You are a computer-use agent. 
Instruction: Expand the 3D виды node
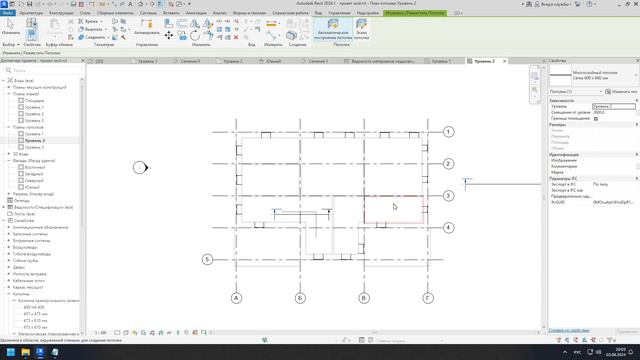point(9,154)
